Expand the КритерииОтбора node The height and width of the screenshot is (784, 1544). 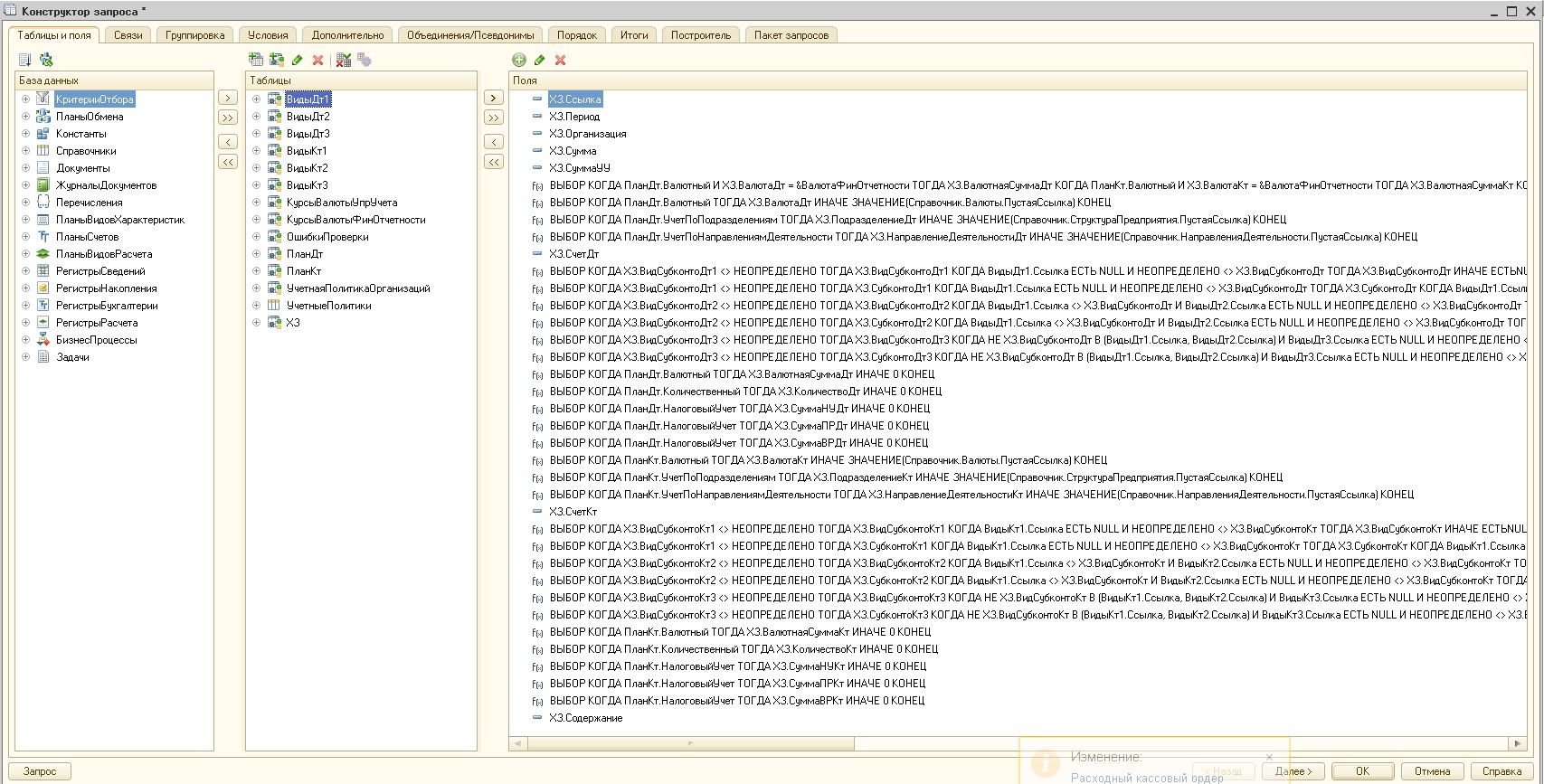pos(25,99)
